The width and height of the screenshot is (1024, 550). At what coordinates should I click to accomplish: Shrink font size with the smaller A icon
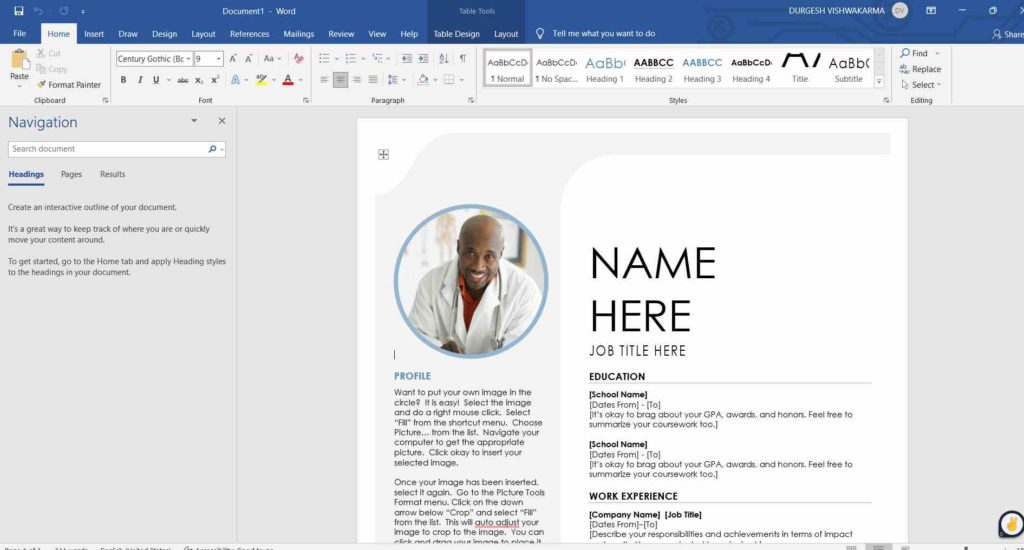click(x=249, y=59)
